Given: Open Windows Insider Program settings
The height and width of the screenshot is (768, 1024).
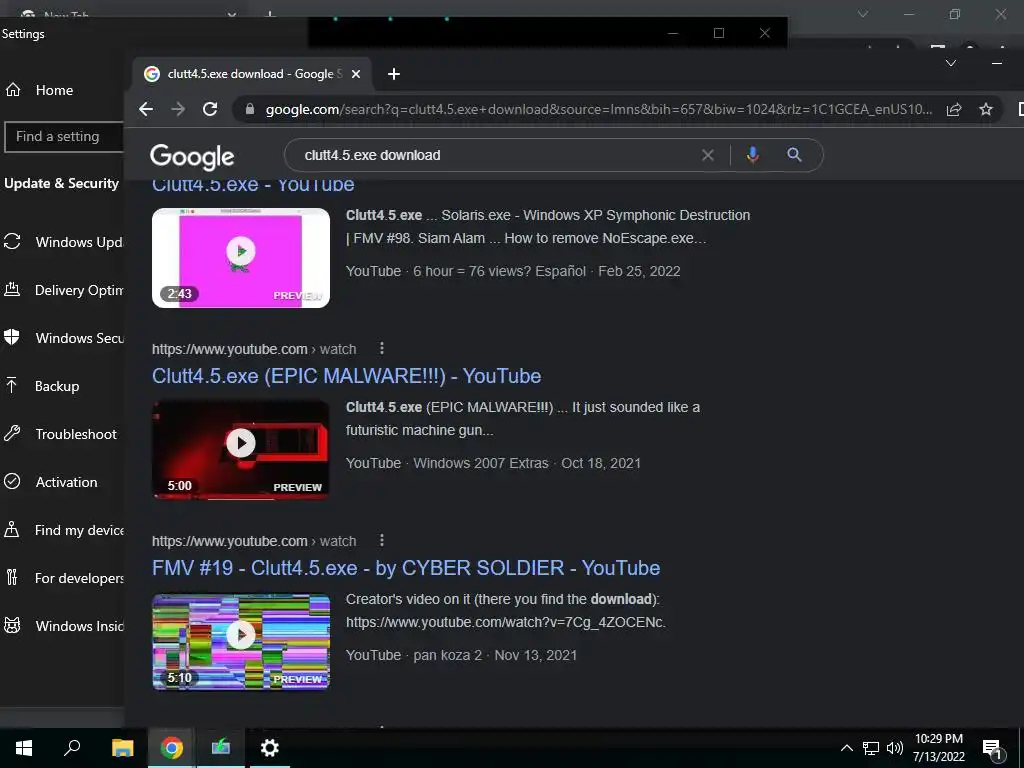Looking at the screenshot, I should tap(62, 626).
